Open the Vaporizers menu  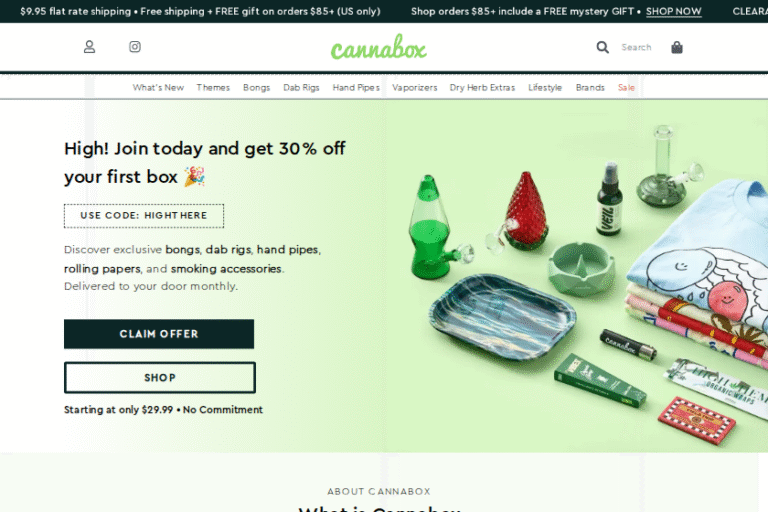414,88
